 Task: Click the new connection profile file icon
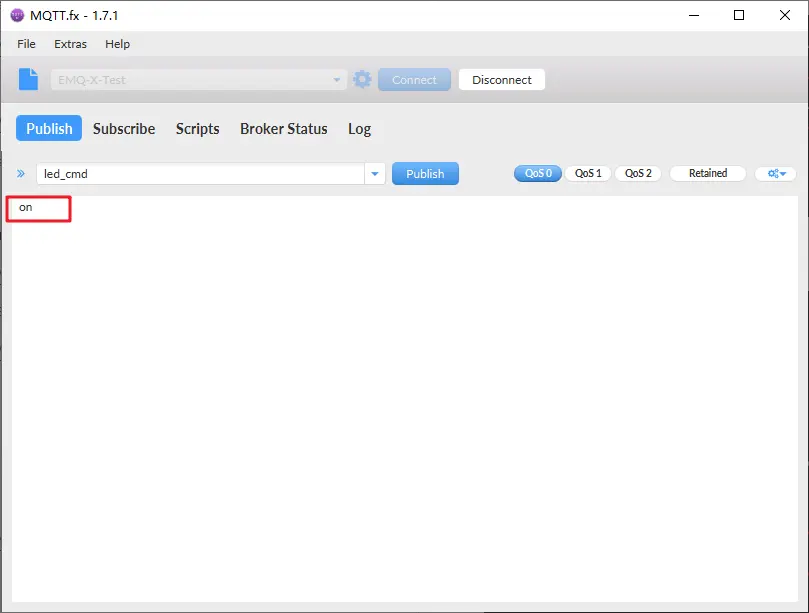point(28,79)
